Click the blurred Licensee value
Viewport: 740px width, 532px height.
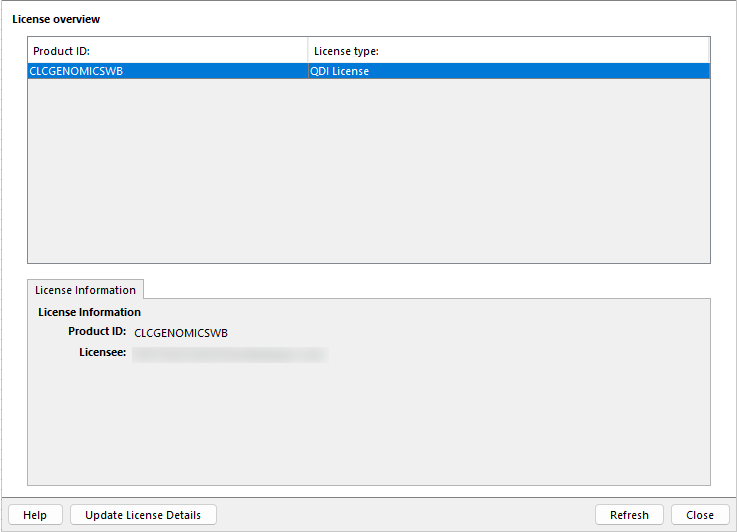[x=230, y=355]
